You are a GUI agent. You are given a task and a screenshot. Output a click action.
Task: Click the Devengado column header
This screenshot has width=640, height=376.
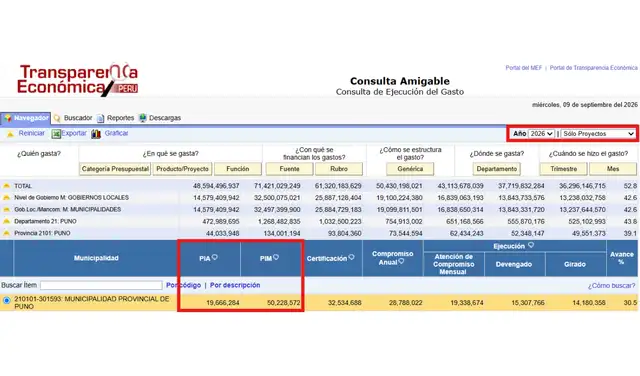pyautogui.click(x=514, y=264)
